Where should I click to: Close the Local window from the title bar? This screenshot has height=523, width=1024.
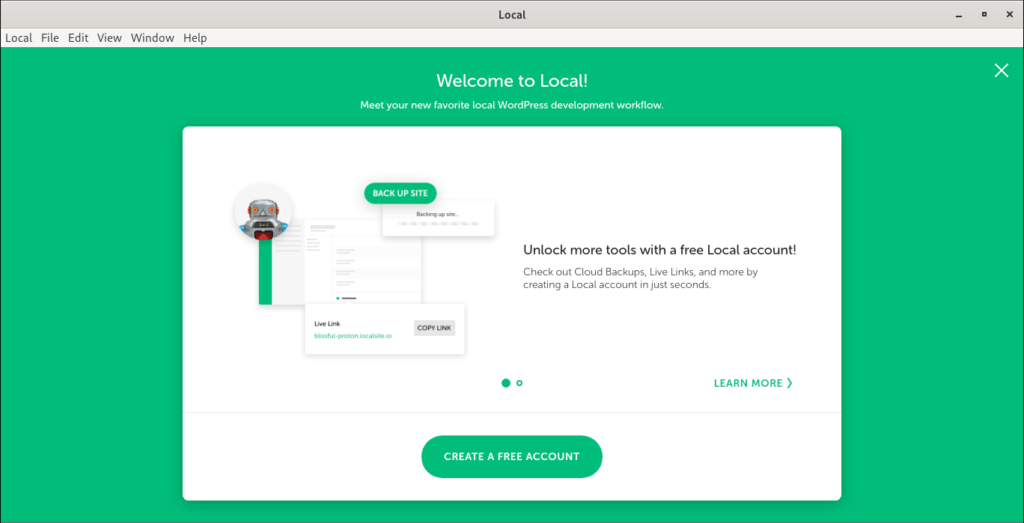click(x=1009, y=14)
